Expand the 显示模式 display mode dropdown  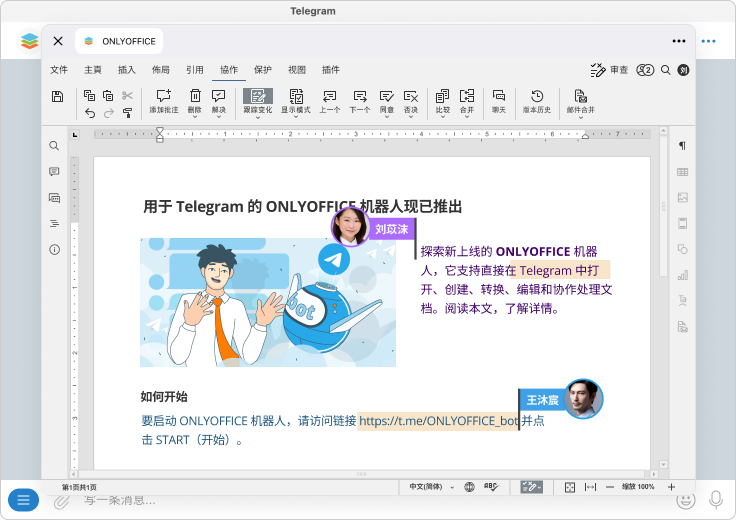click(296, 116)
